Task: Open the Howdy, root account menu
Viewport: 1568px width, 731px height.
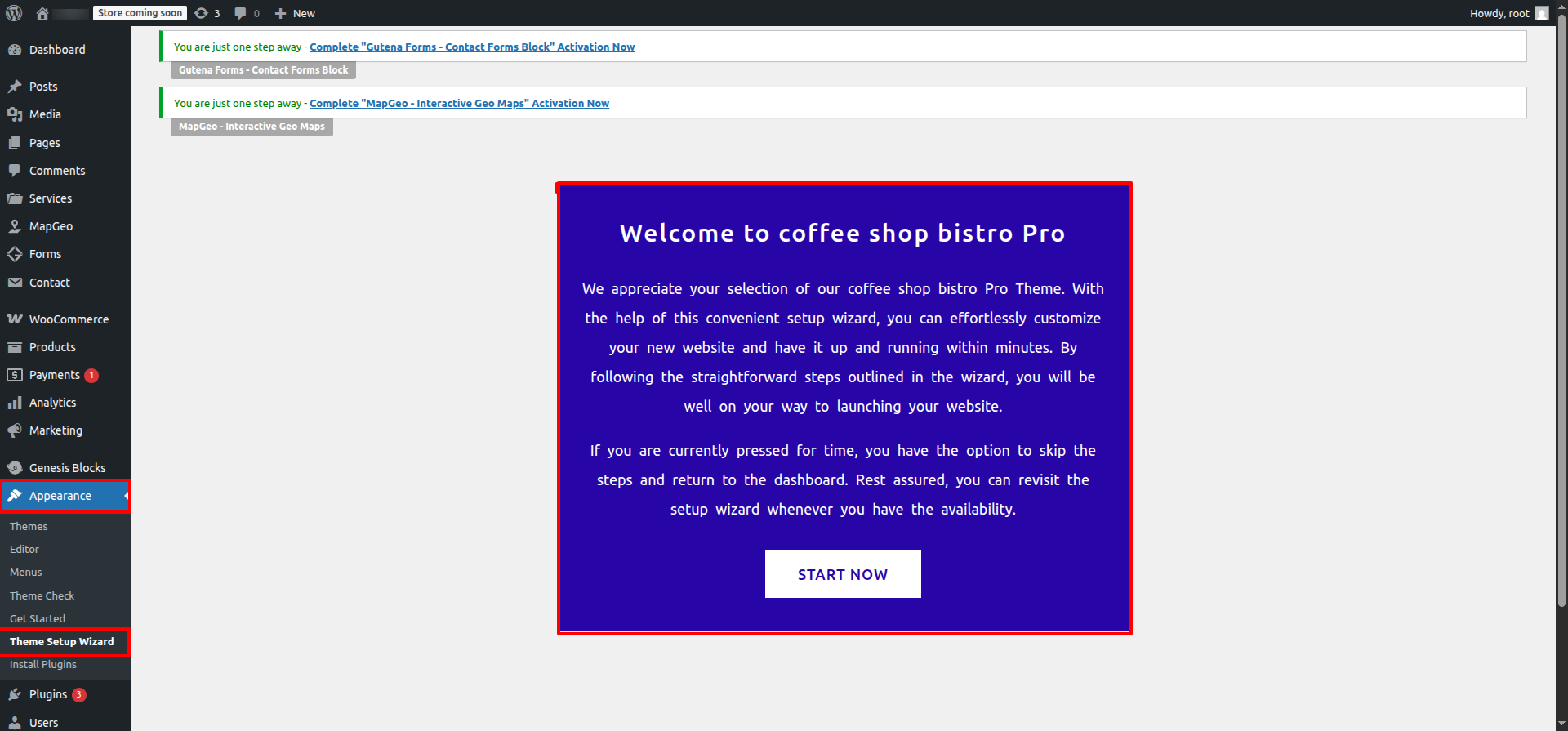Action: tap(1499, 13)
